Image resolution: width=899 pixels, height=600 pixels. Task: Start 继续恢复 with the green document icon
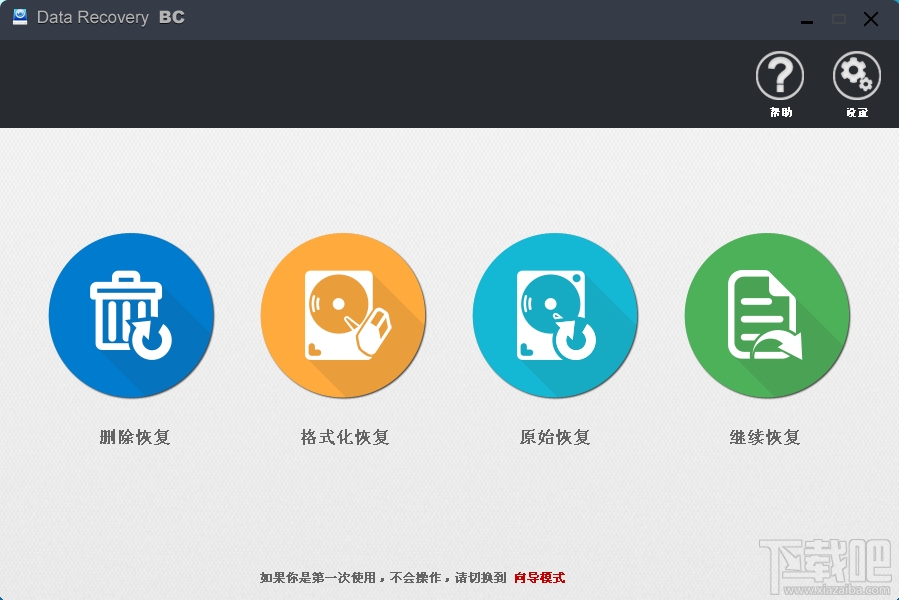pyautogui.click(x=767, y=315)
